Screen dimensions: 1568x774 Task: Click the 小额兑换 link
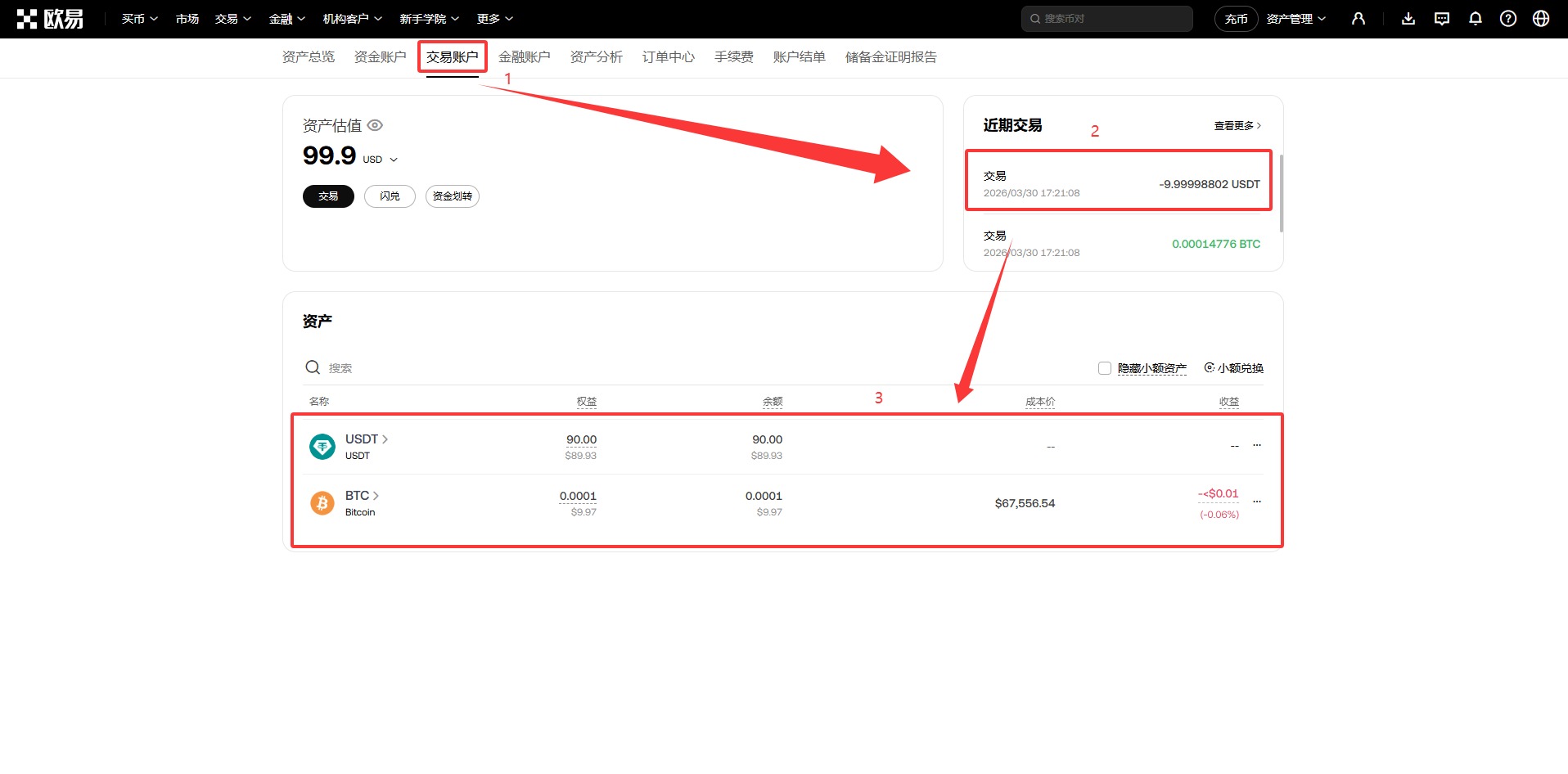1234,368
